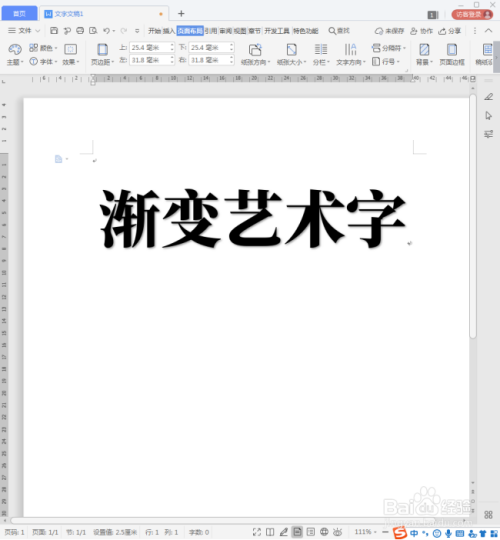500x540 pixels.
Task: Select the web layout globe icon
Action: (x=324, y=532)
